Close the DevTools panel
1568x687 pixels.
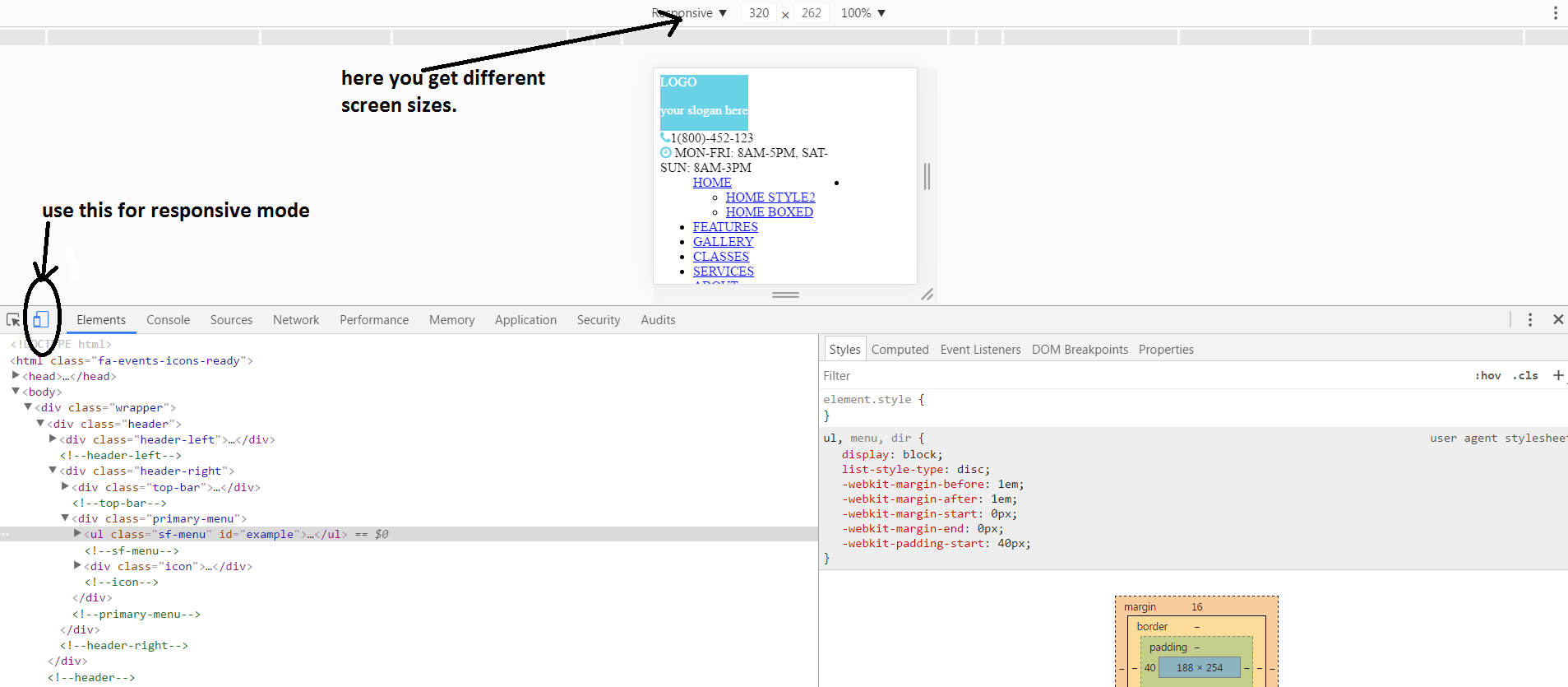1557,320
